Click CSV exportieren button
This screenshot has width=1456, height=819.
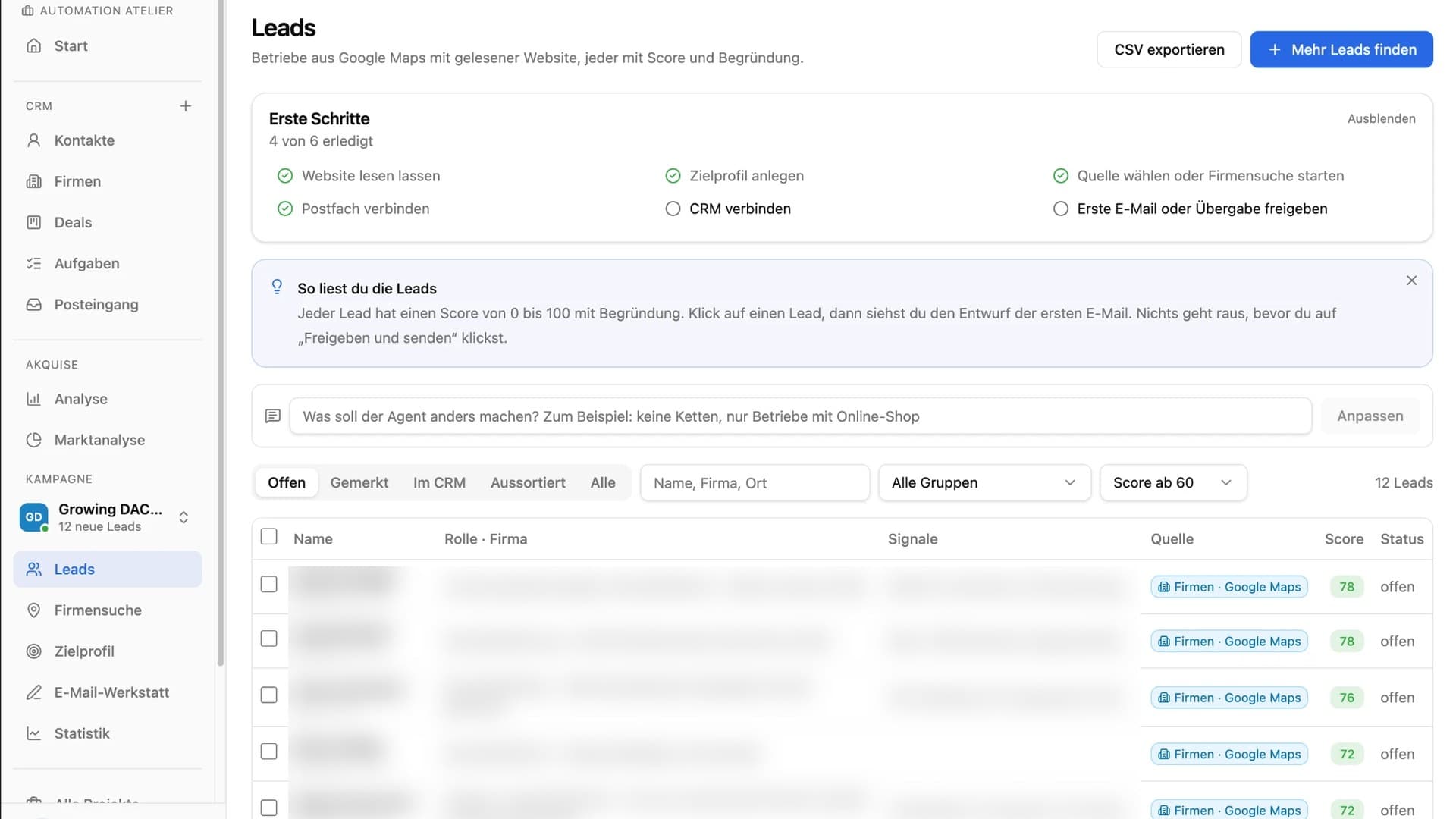point(1169,49)
